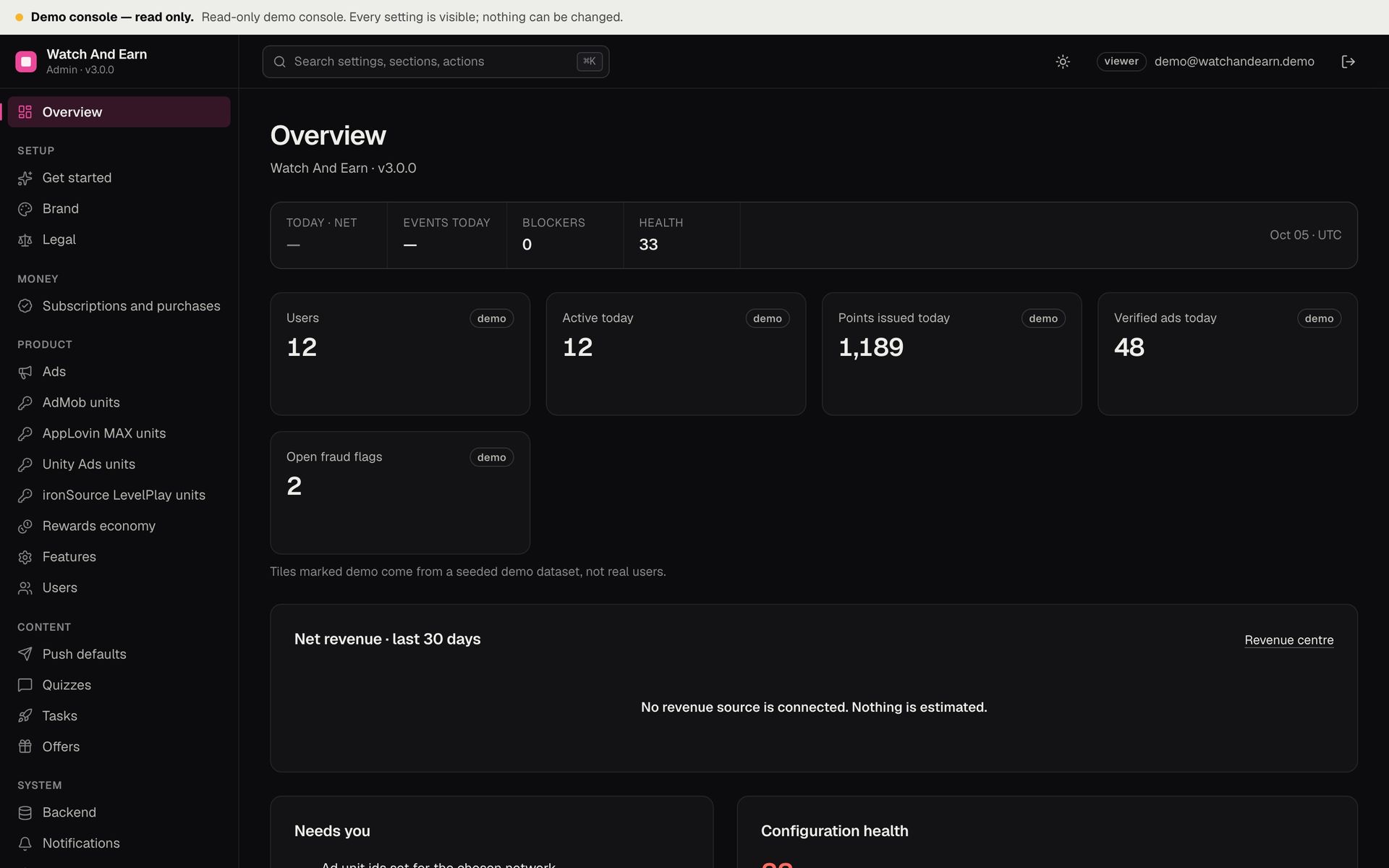Go to AppLovin MAX units
This screenshot has width=1389, height=868.
pos(119,433)
